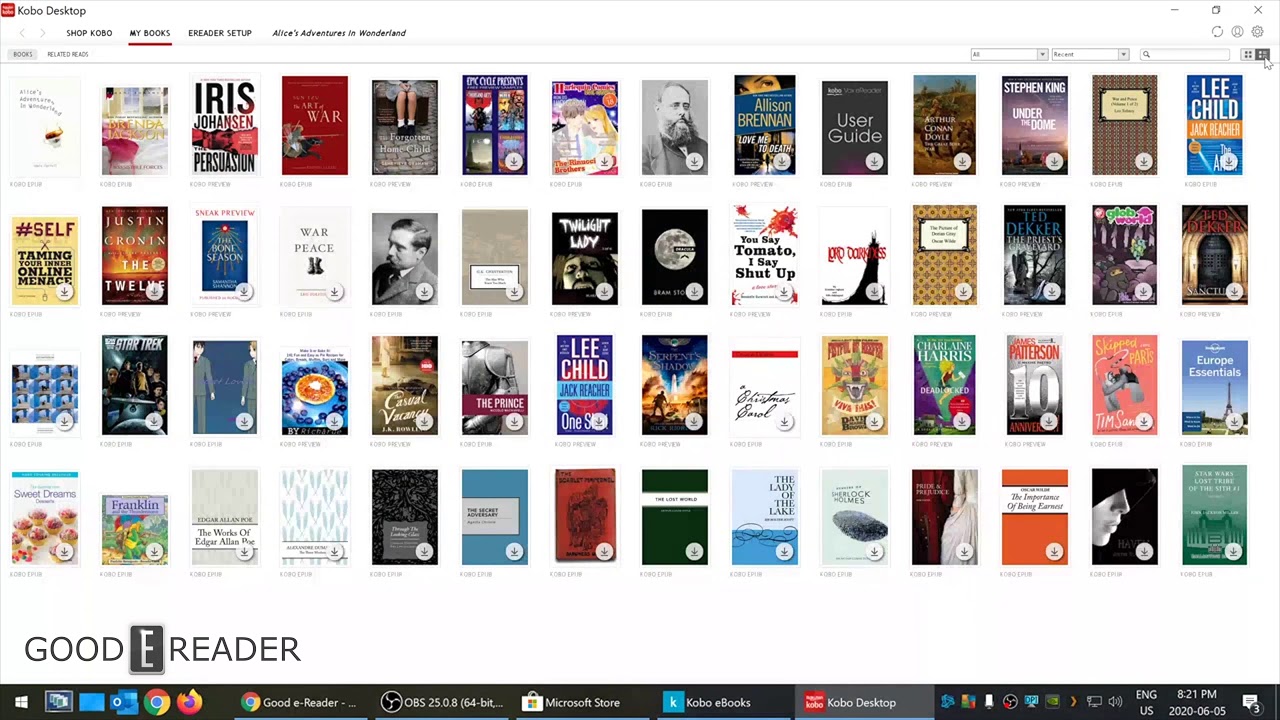
Task: Download The Secret Adversary
Action: (514, 551)
